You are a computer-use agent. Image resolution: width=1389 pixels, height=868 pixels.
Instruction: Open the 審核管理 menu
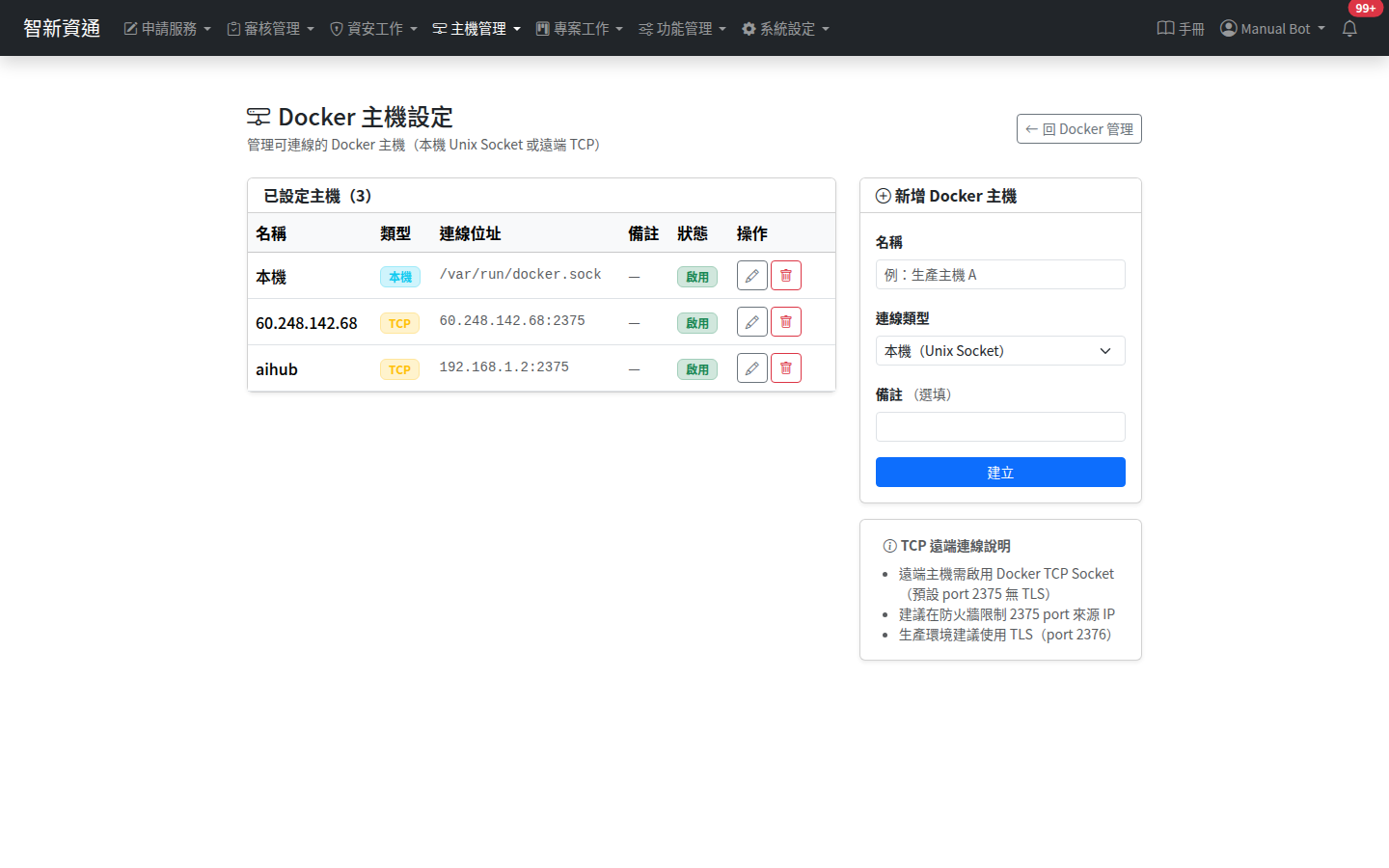coord(270,29)
